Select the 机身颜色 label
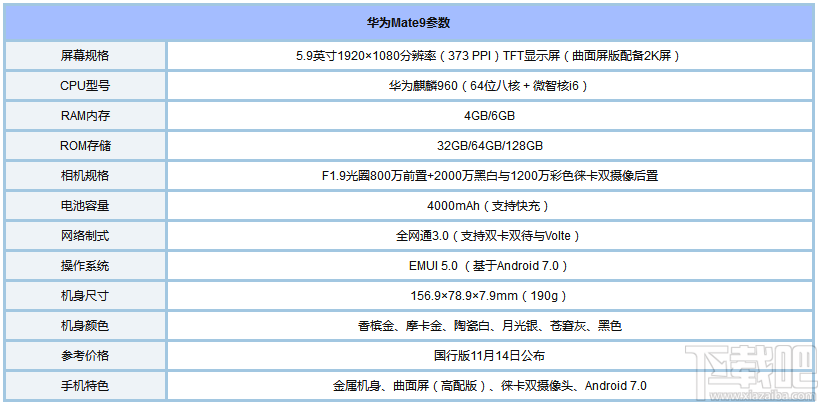Screen dimensions: 825x406 click(85, 326)
